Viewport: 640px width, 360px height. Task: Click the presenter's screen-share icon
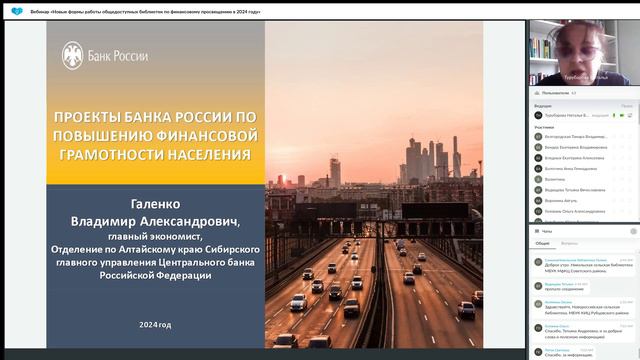click(630, 116)
